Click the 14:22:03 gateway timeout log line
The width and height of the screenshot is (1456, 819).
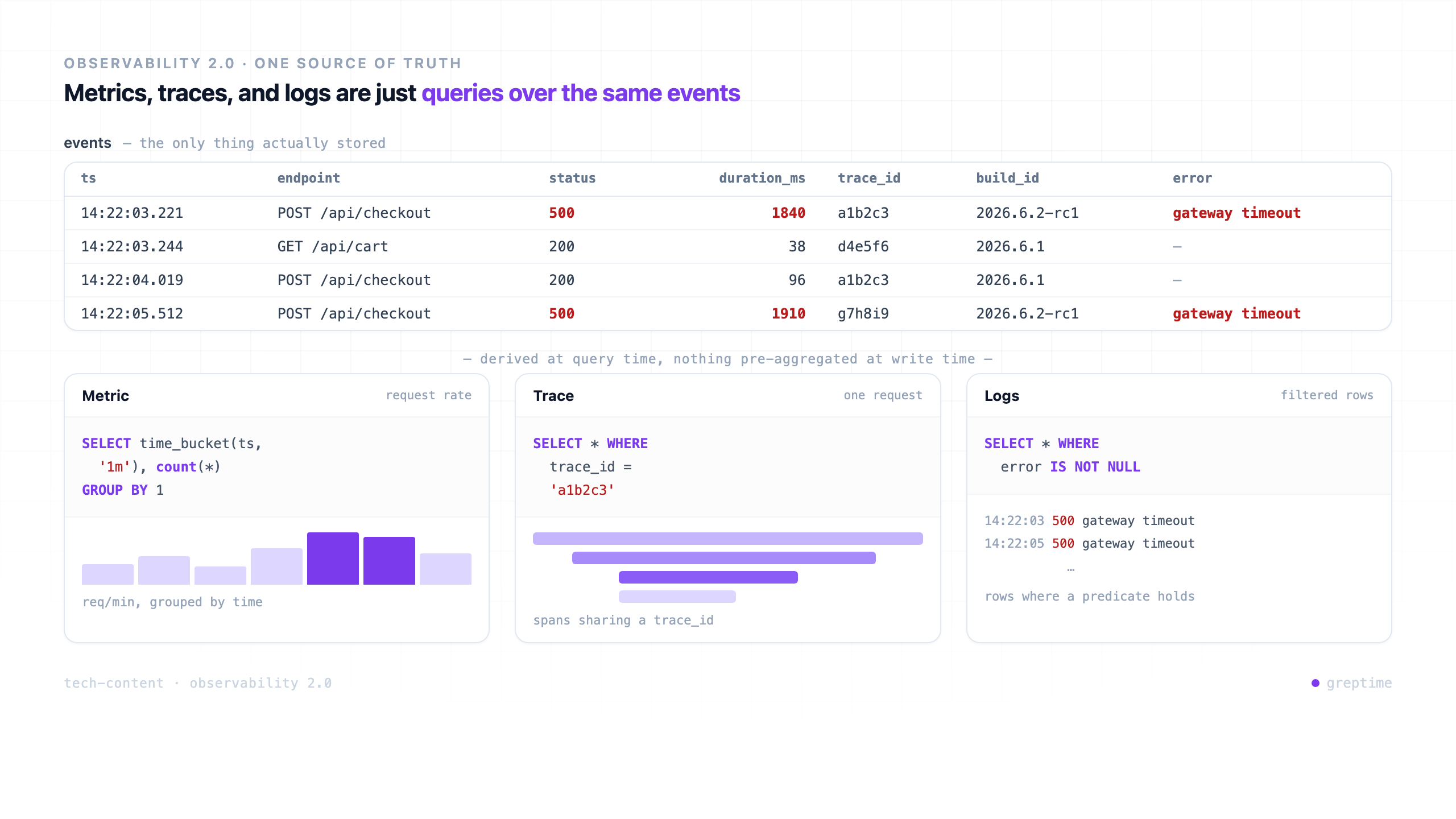(x=1089, y=520)
